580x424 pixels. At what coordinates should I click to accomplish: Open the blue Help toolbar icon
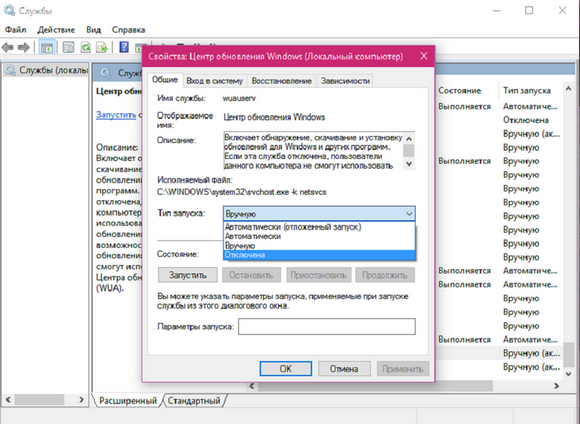pos(124,47)
